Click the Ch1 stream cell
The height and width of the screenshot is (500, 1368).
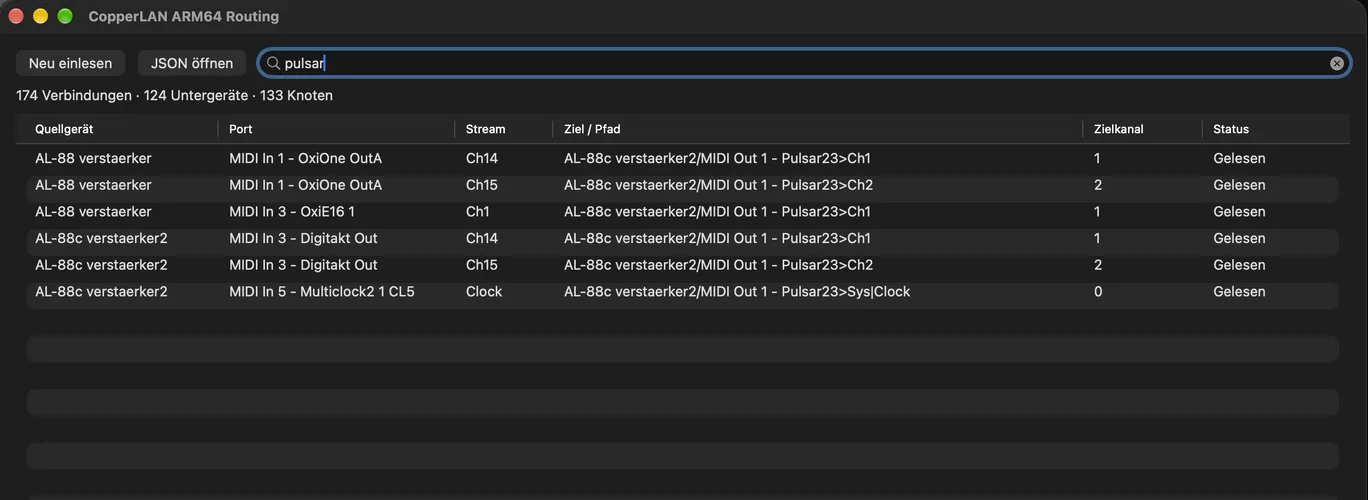pos(478,212)
